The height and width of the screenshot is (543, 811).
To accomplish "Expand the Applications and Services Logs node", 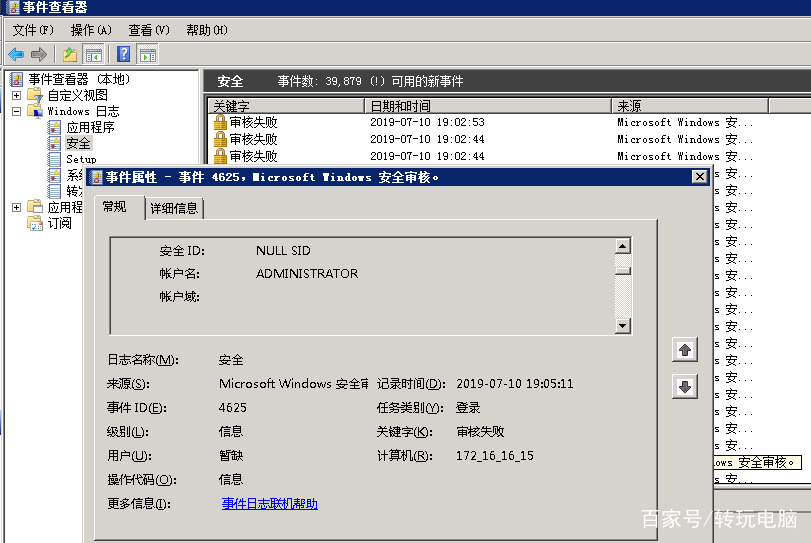I will 17,207.
